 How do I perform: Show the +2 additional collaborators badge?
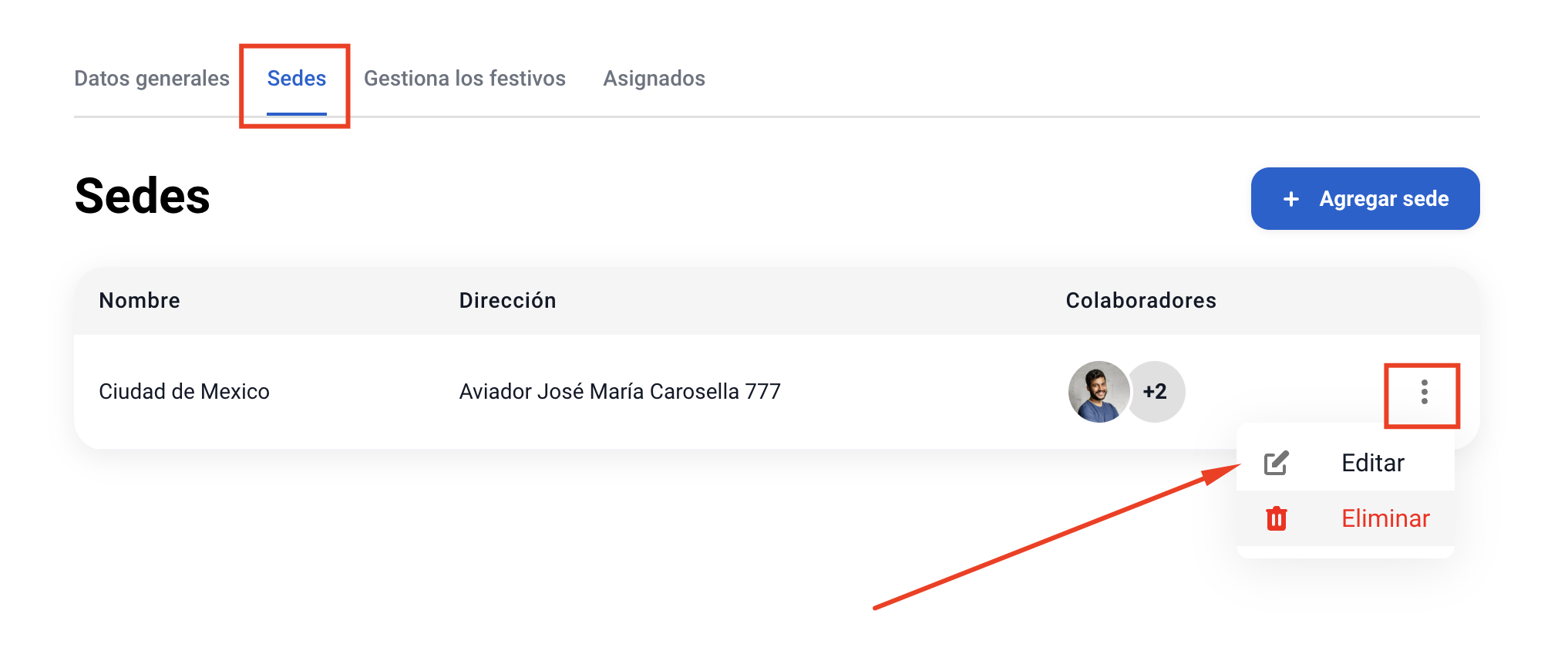pos(1156,392)
